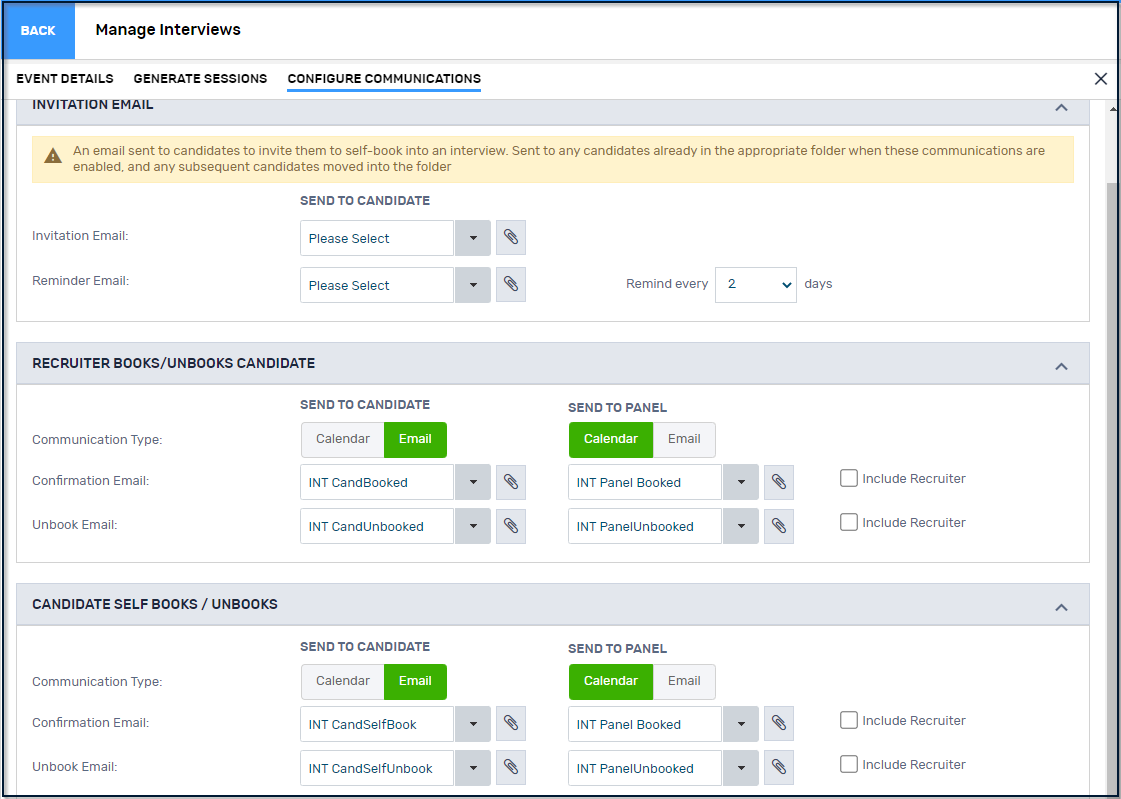Open attachments beside INT CandSelfUnbook dropdown

(510, 768)
